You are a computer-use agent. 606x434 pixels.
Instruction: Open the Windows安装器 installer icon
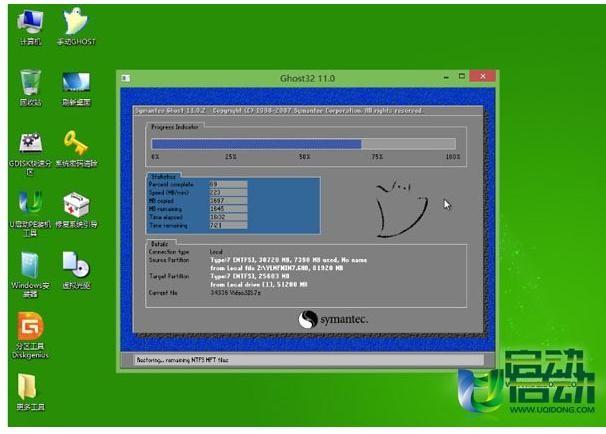pyautogui.click(x=30, y=275)
